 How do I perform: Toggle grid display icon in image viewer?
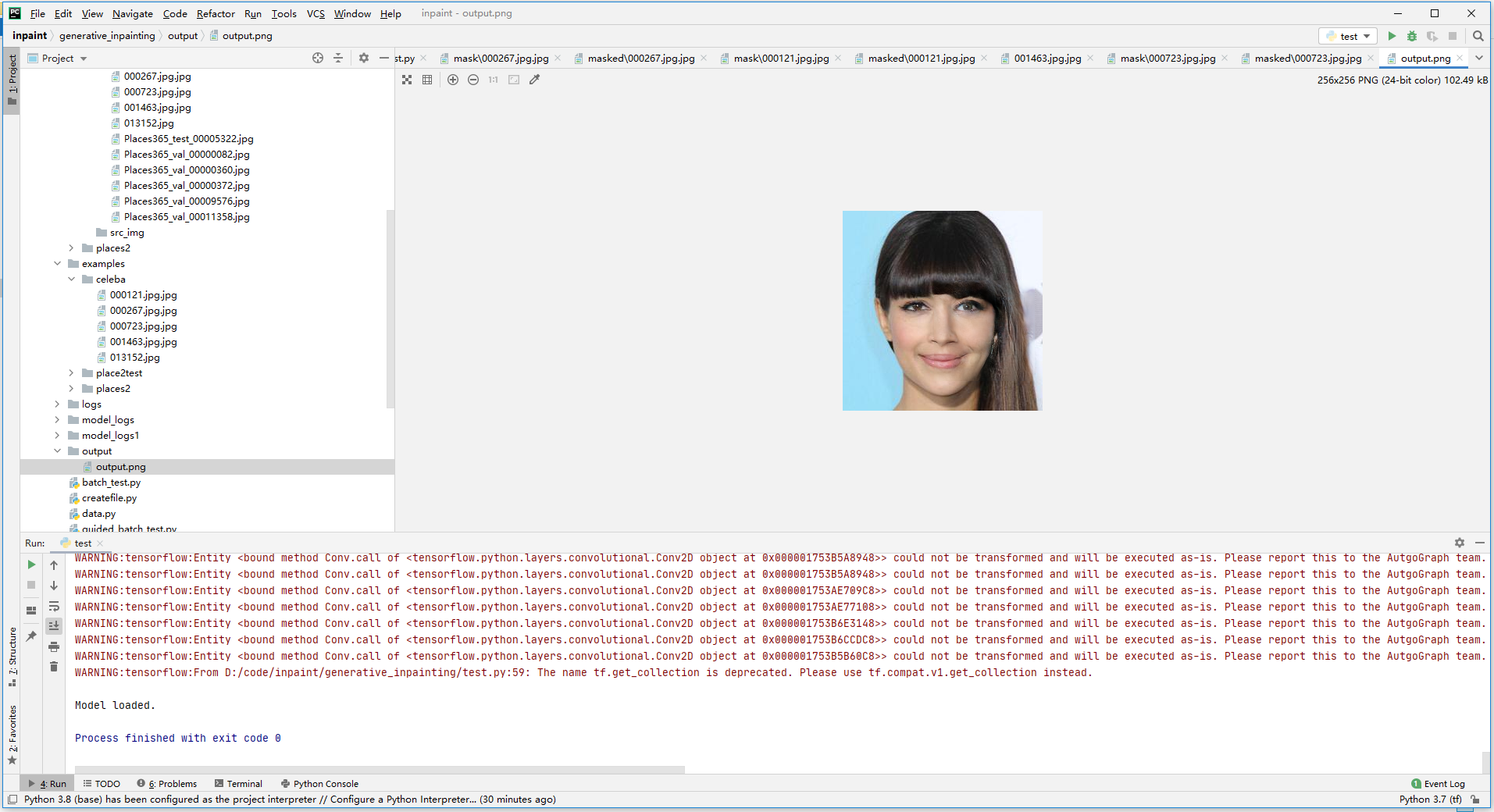click(427, 80)
